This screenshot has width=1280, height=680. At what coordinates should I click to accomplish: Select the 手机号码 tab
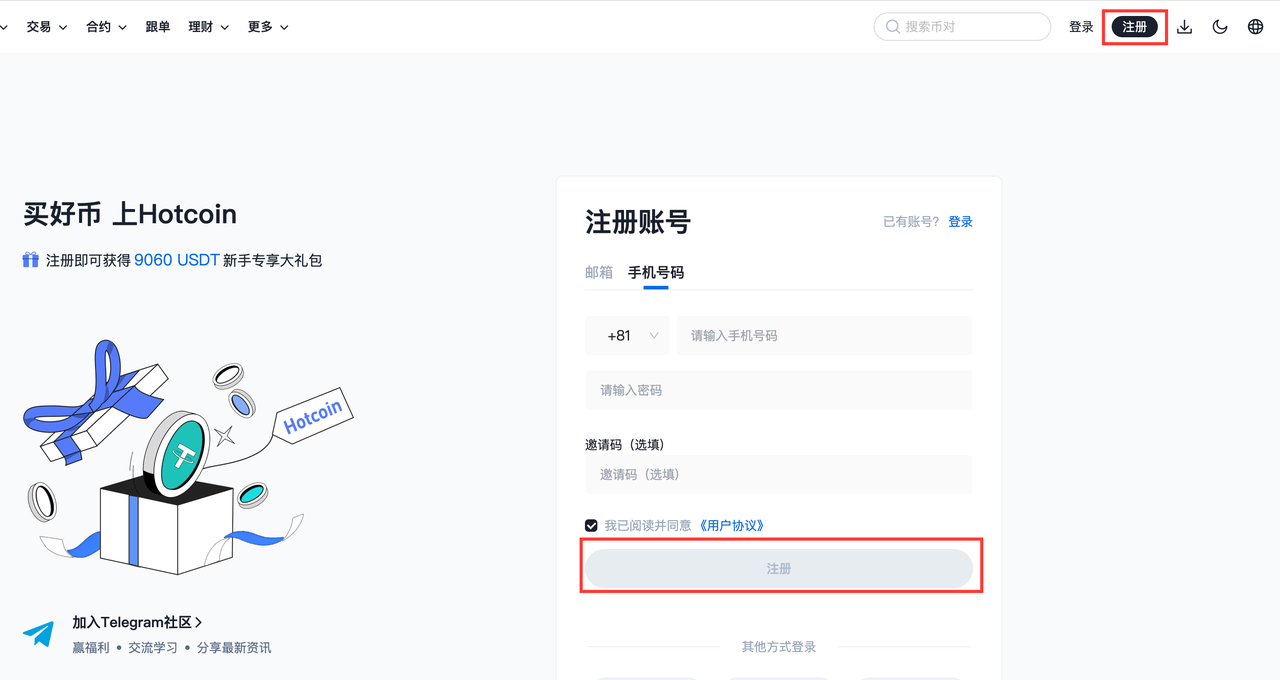click(656, 272)
